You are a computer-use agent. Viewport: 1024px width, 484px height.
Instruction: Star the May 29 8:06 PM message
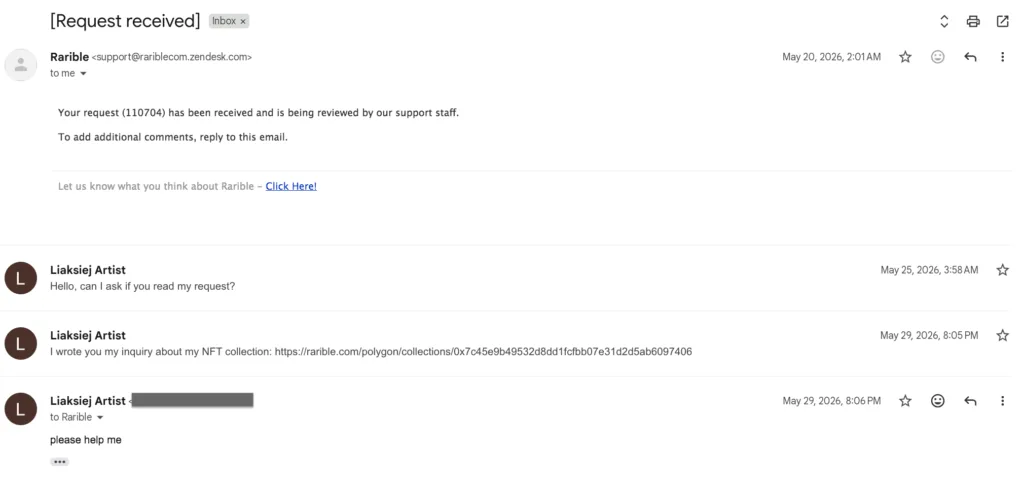pyautogui.click(x=905, y=400)
